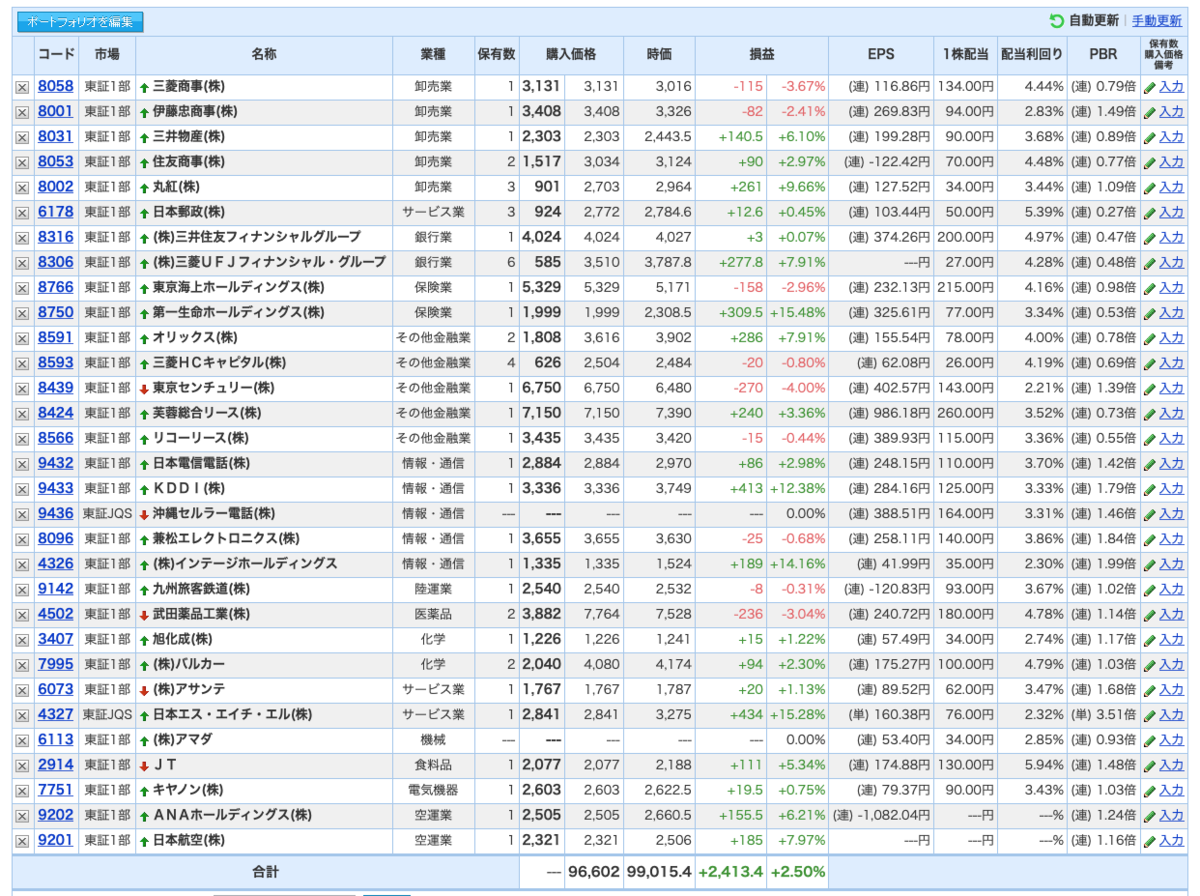The width and height of the screenshot is (1200, 896).
Task: Click pencil 入力 icon for 旭化成 row
Action: (x=1150, y=639)
